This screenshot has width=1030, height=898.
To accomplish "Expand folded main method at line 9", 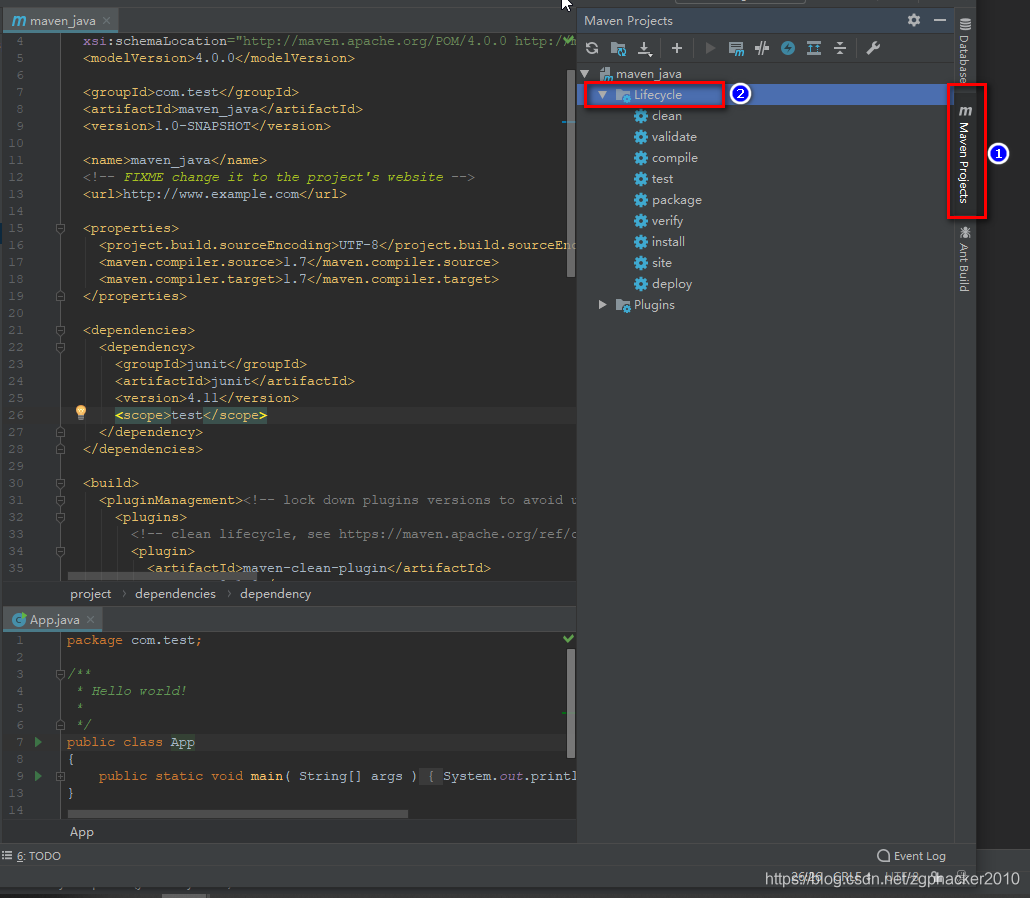I will (60, 776).
